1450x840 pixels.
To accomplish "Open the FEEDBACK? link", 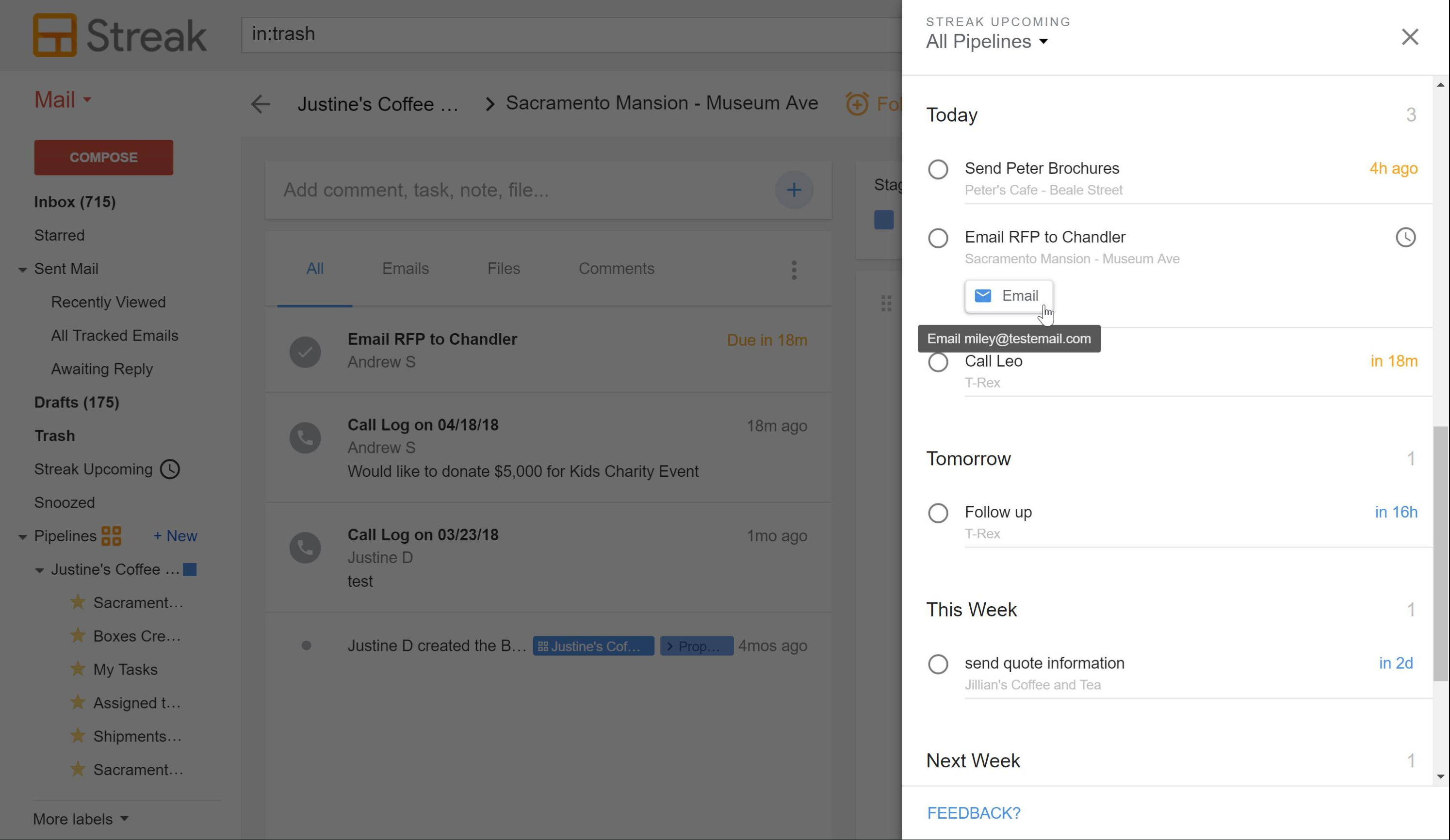I will coord(974,813).
